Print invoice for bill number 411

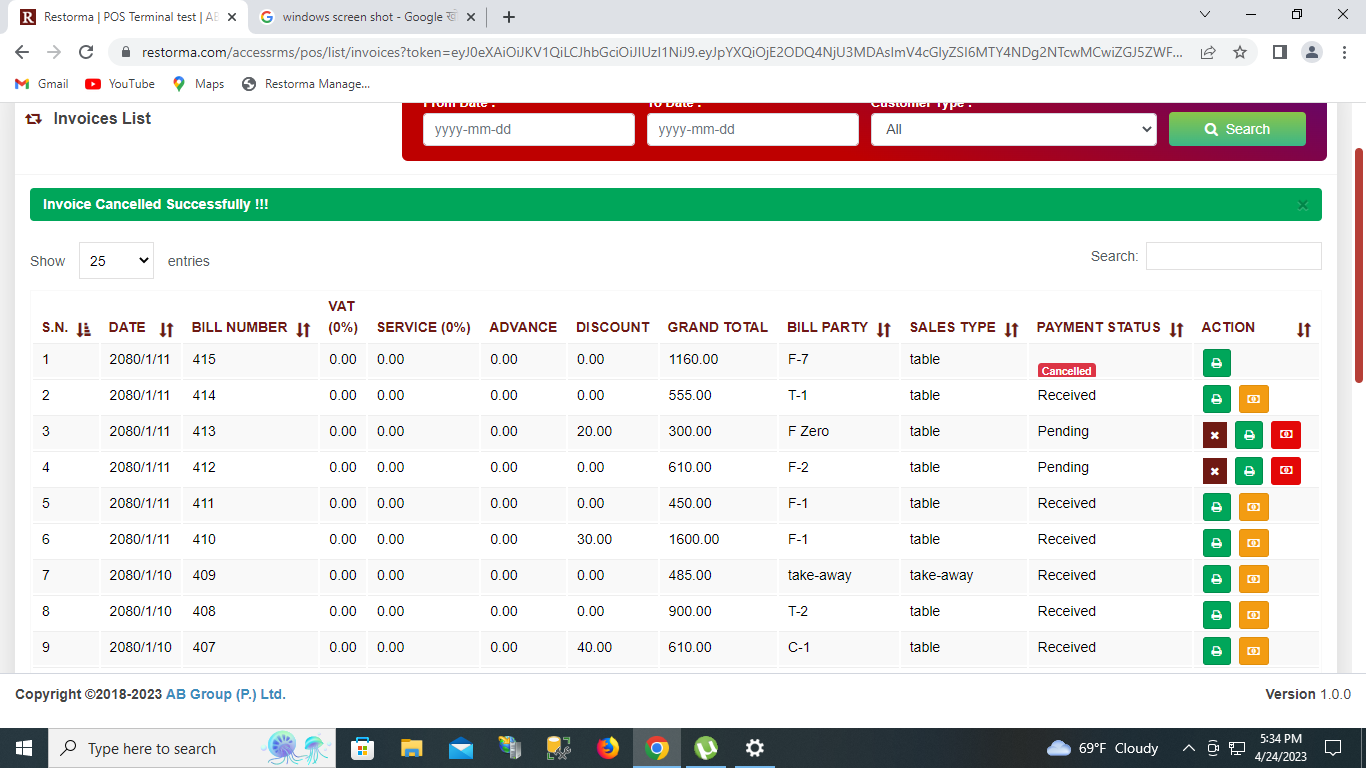click(1216, 507)
